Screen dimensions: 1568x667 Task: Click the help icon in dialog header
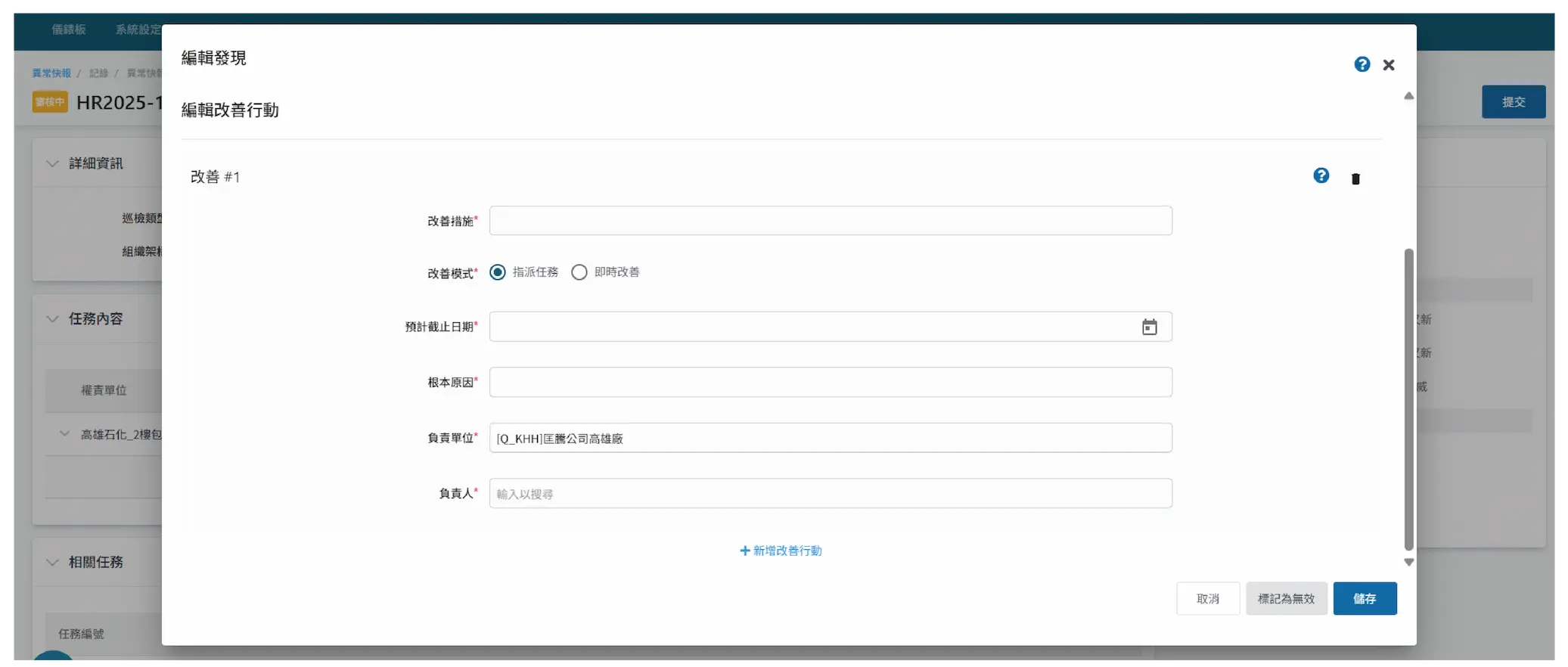(1362, 65)
